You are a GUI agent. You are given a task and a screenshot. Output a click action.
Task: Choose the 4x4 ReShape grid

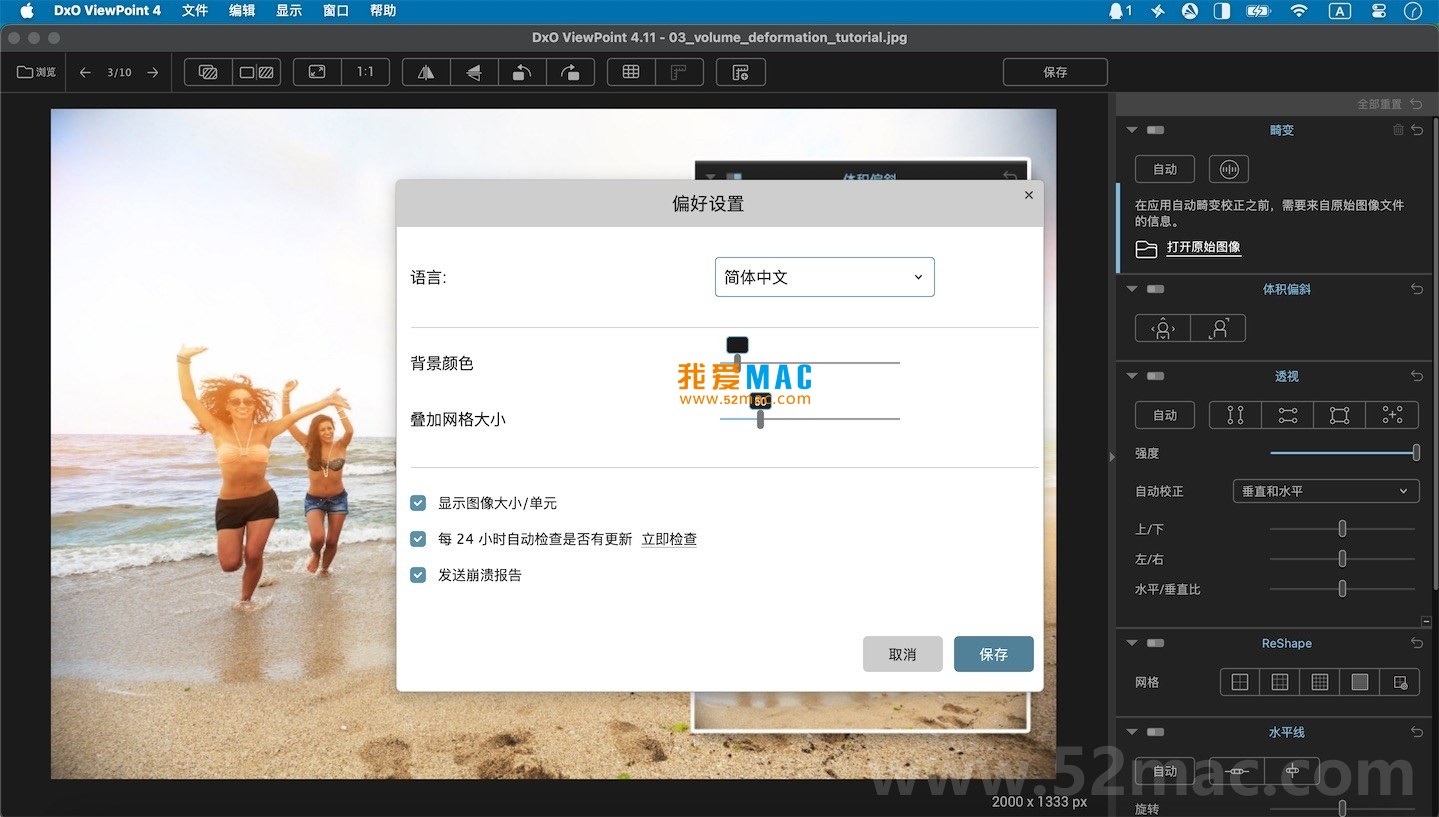coord(1319,682)
